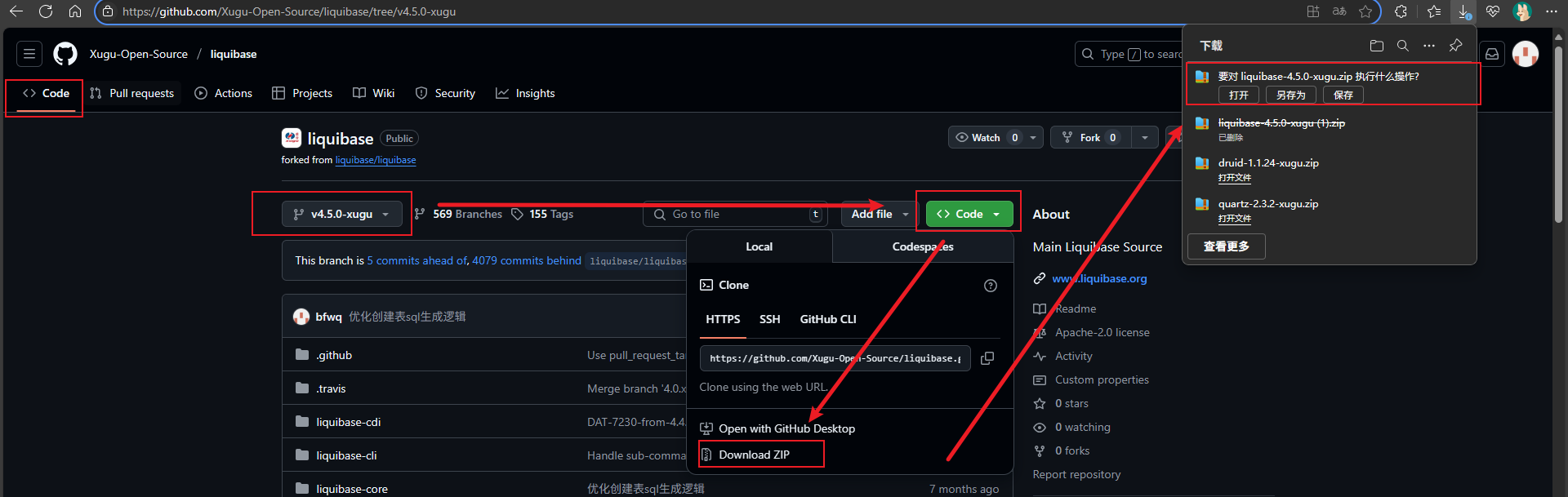Switch to the Codespaces tab
The width and height of the screenshot is (1568, 497).
pyautogui.click(x=922, y=246)
